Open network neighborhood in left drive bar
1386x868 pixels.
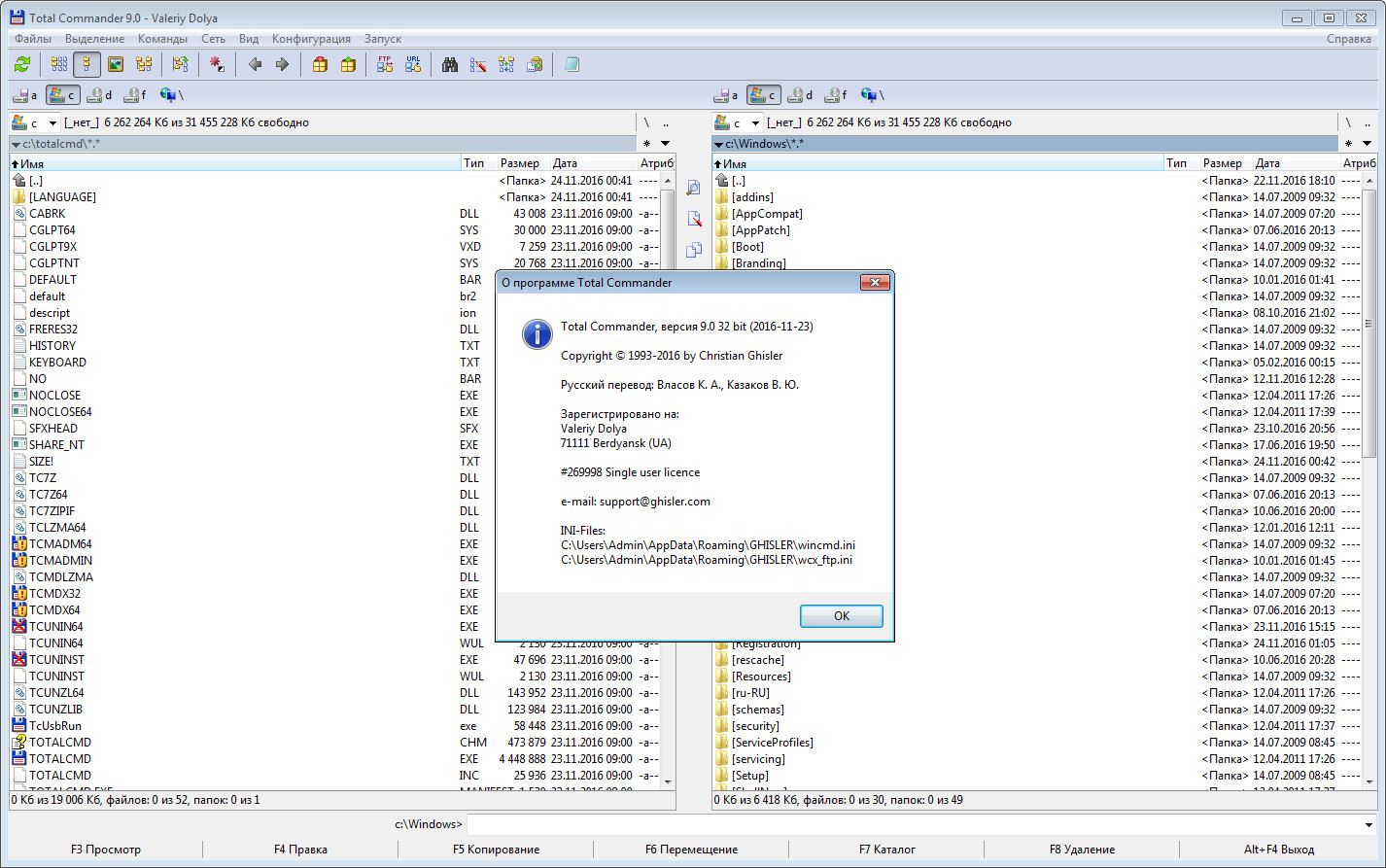pos(171,95)
